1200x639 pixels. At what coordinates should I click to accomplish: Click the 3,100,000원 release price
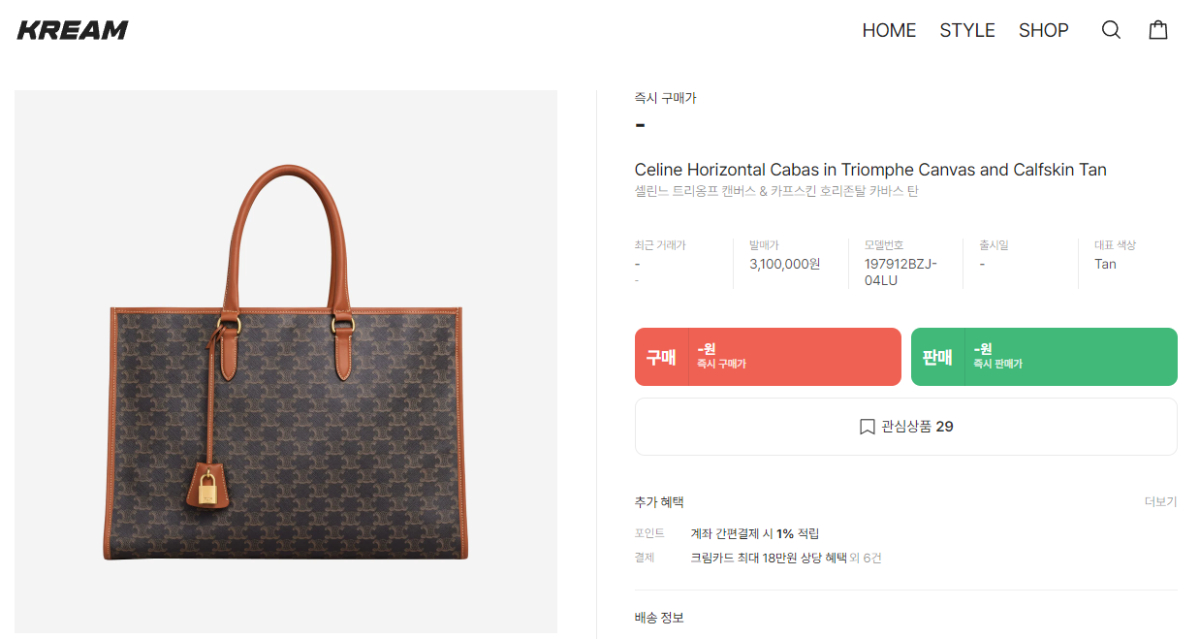pyautogui.click(x=785, y=264)
